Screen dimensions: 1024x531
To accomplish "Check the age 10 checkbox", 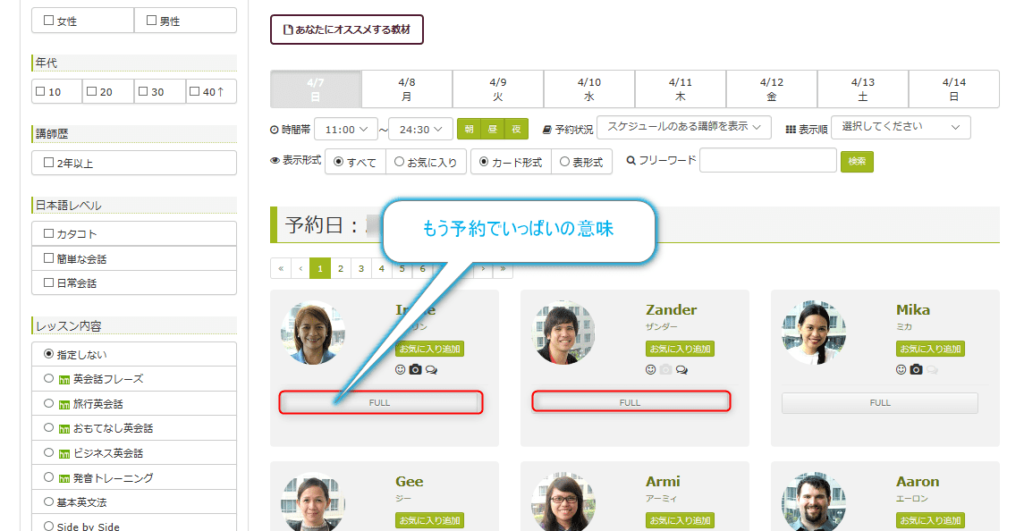I will 40,91.
